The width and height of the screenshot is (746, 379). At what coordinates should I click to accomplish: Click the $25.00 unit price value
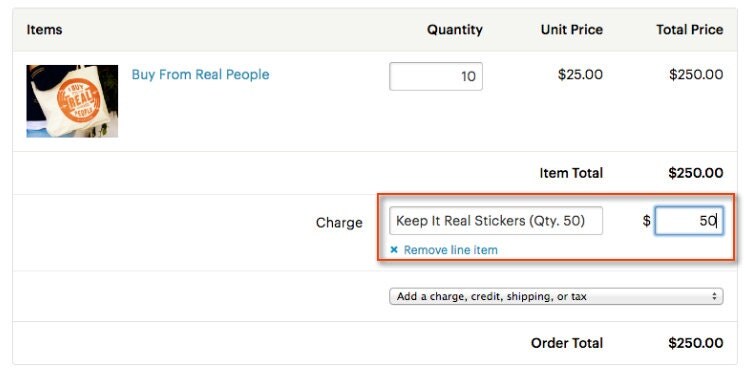tap(580, 75)
